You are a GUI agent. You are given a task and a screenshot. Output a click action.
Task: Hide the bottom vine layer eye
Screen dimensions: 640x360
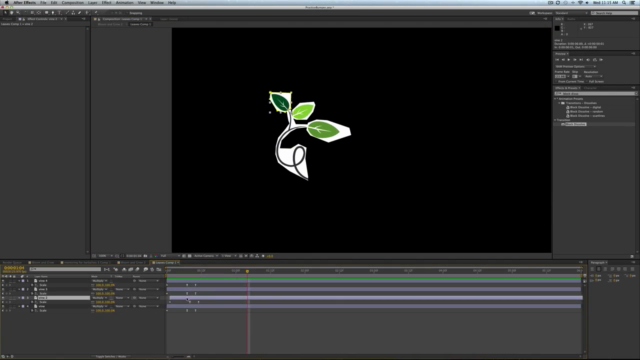click(x=3, y=306)
